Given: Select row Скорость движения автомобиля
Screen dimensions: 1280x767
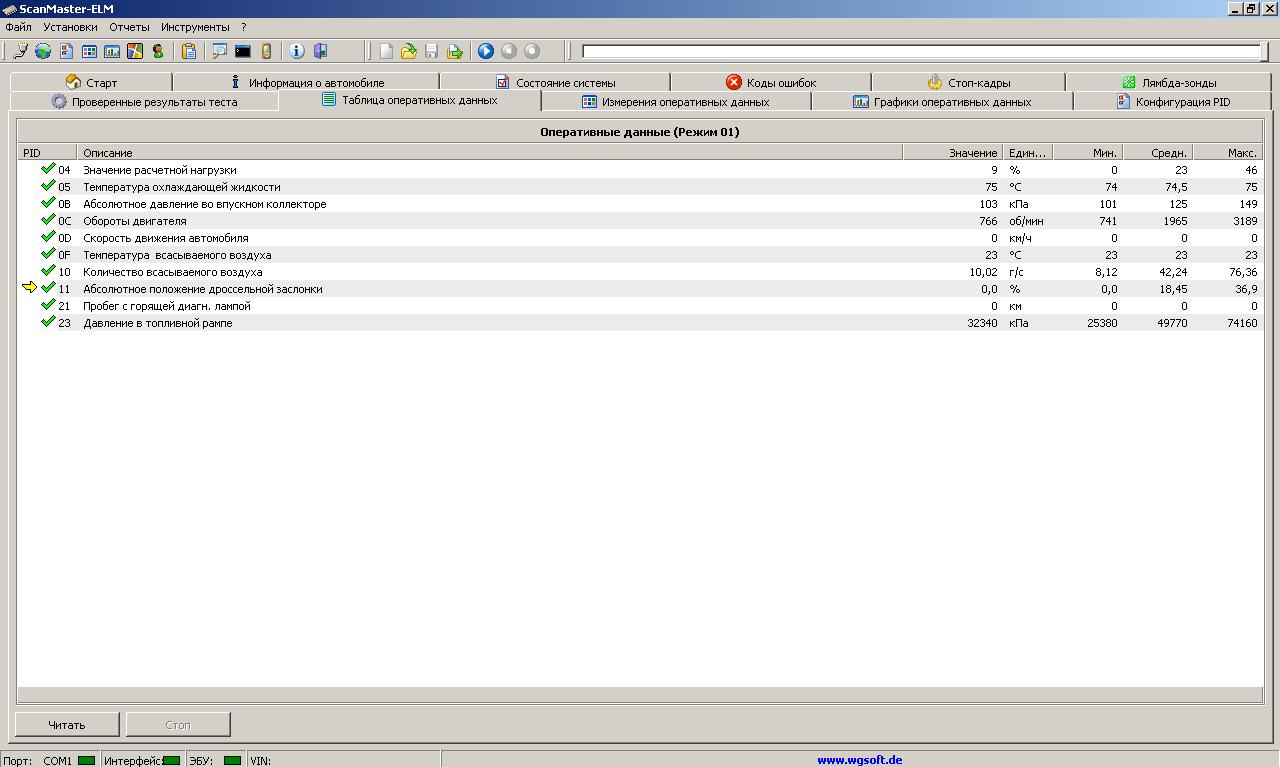Looking at the screenshot, I should 640,238.
